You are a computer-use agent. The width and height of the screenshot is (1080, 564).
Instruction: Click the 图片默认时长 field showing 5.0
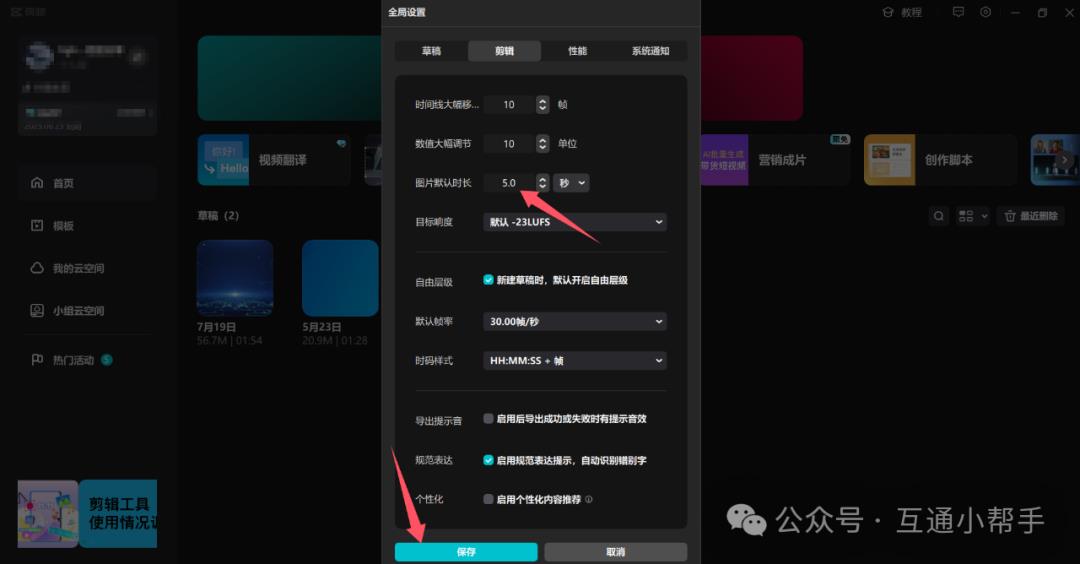509,183
